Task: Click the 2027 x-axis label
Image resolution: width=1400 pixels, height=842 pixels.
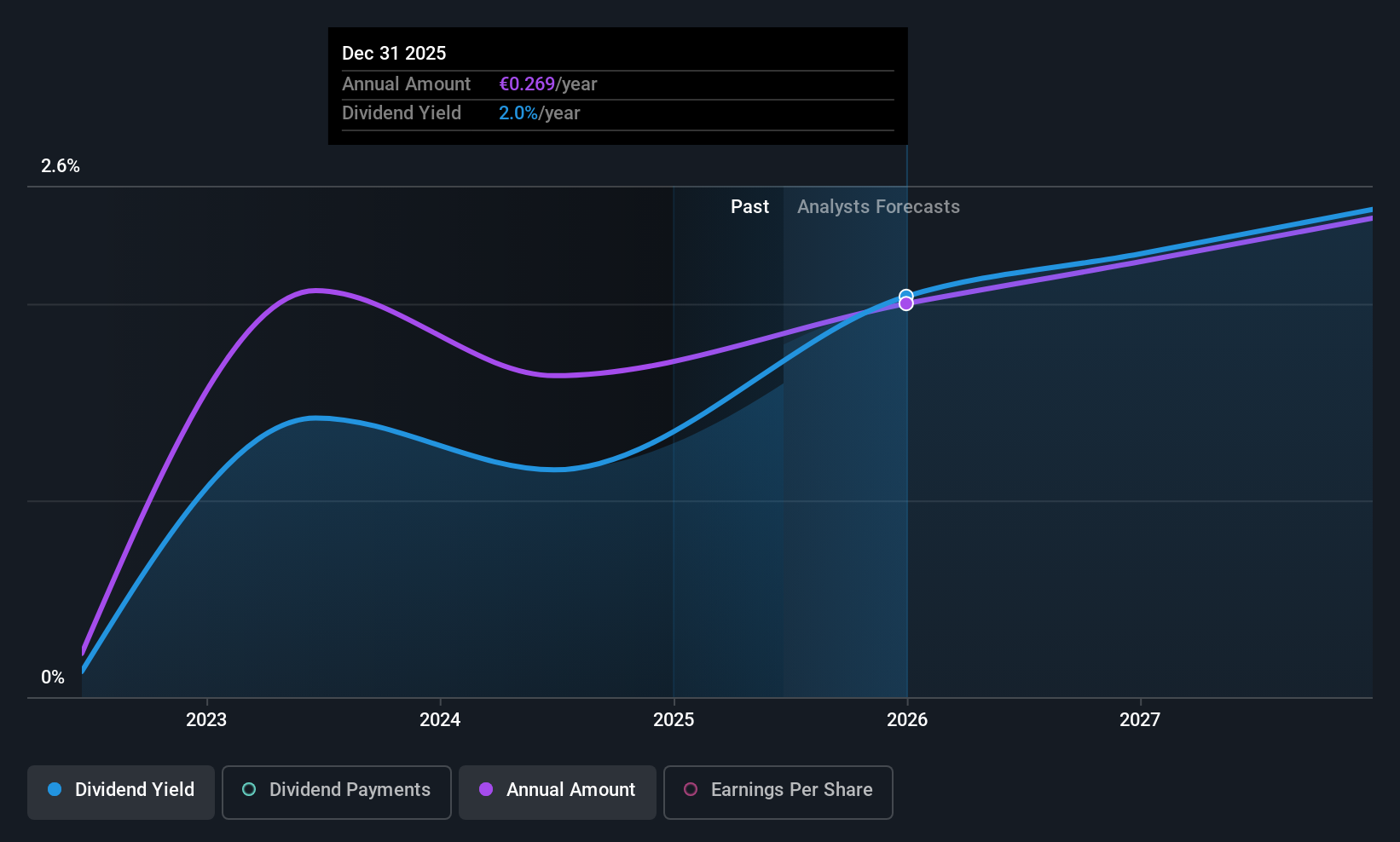Action: pyautogui.click(x=1140, y=720)
